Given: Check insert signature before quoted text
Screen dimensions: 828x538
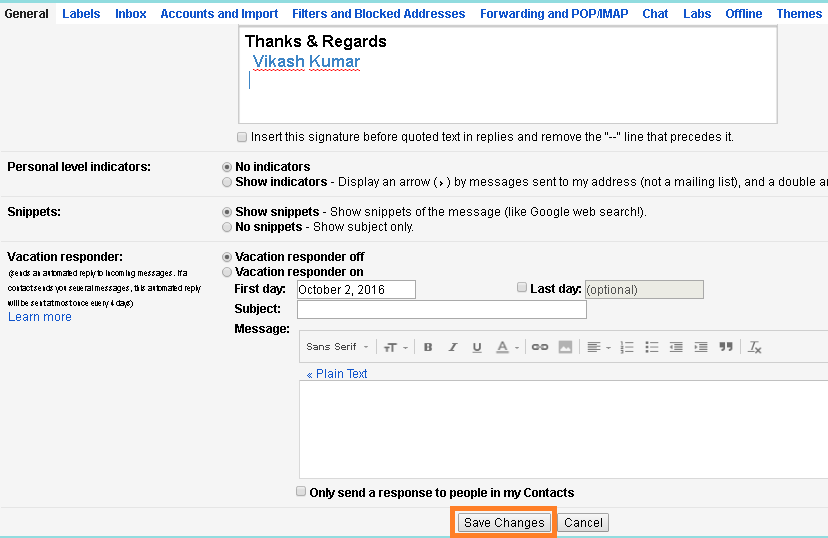Looking at the screenshot, I should [242, 137].
